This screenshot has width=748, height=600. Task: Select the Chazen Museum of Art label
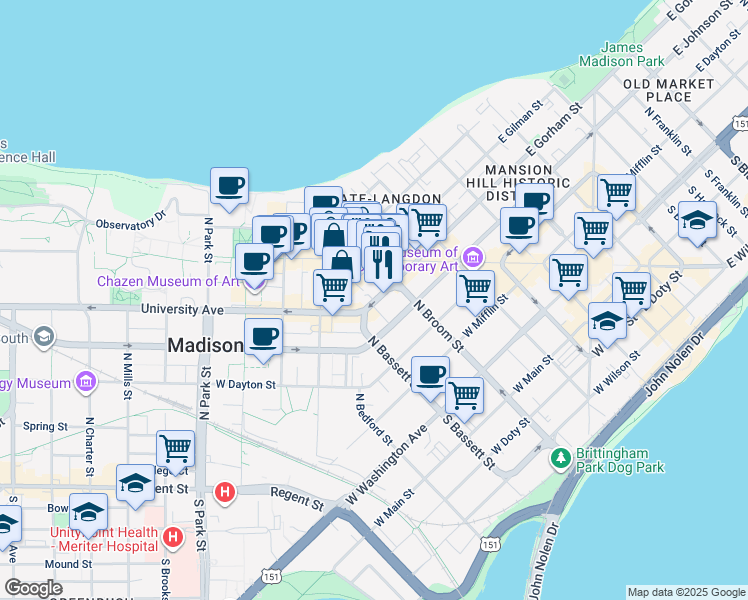168,281
